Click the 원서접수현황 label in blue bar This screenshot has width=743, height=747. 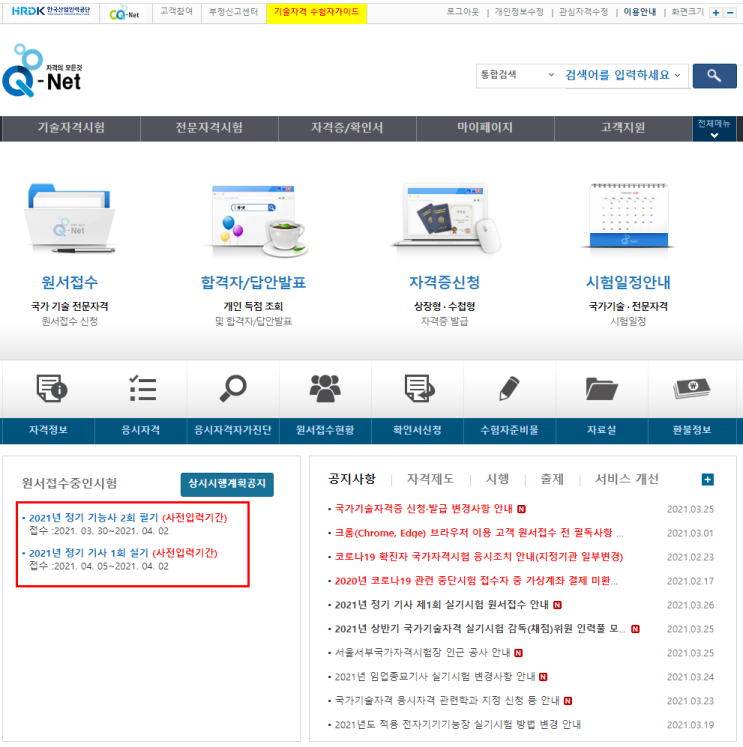tap(325, 430)
